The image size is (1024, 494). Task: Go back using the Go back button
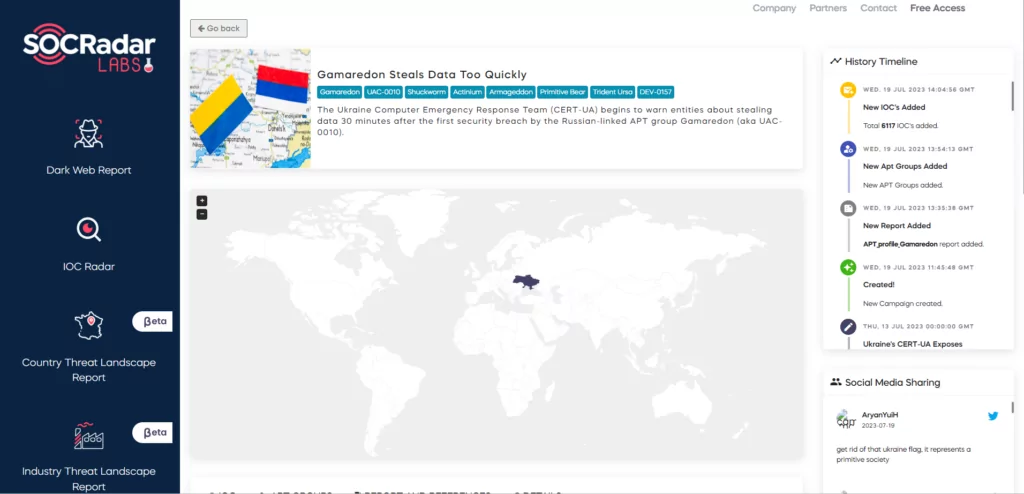tap(219, 29)
